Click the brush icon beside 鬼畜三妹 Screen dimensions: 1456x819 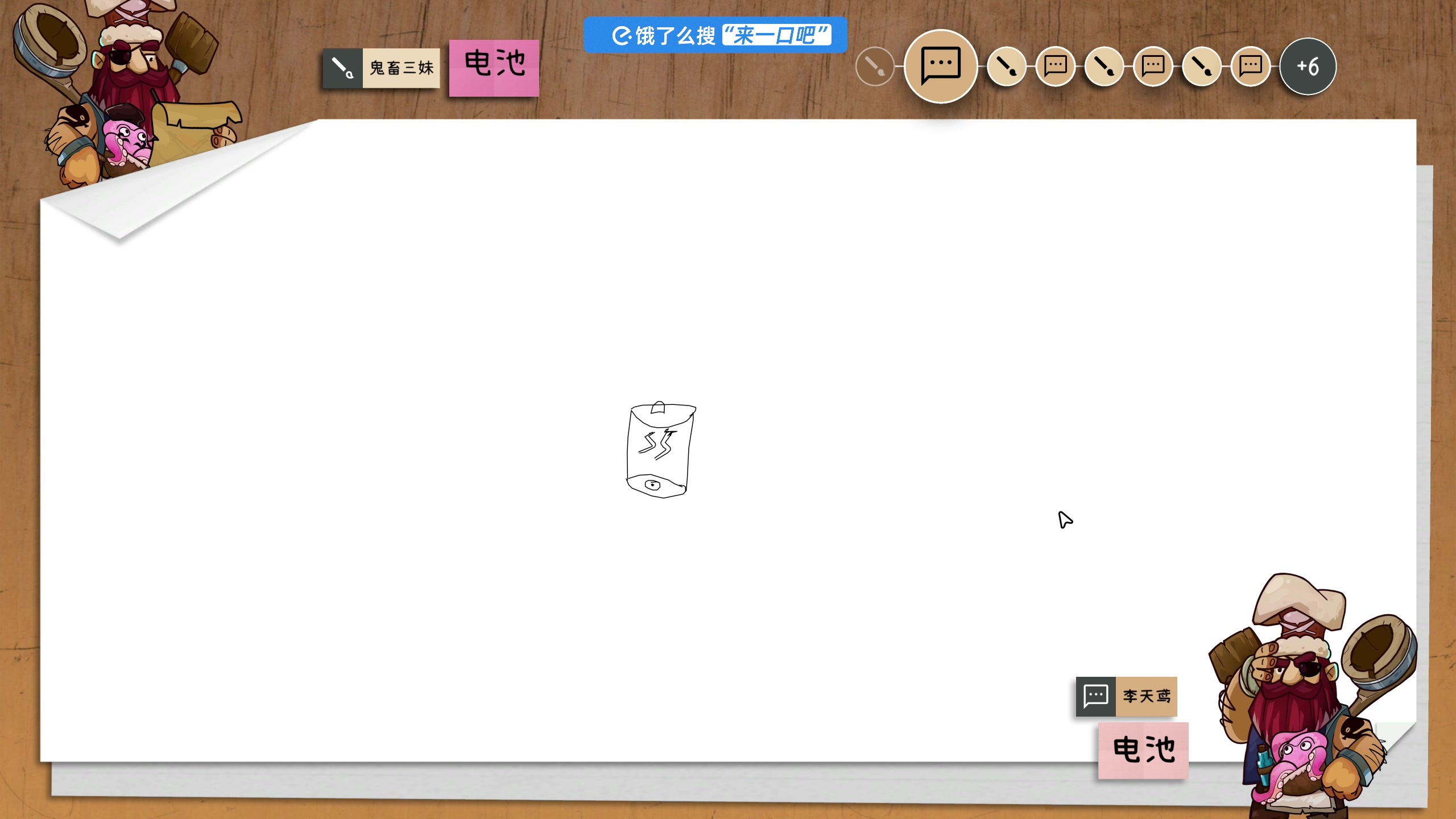pyautogui.click(x=343, y=68)
